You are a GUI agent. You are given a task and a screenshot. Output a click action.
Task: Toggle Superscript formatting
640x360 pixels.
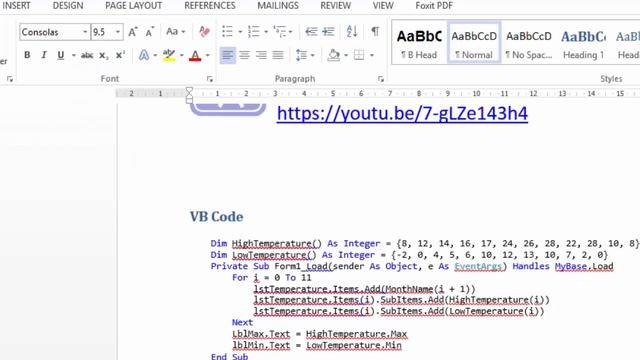[x=120, y=55]
